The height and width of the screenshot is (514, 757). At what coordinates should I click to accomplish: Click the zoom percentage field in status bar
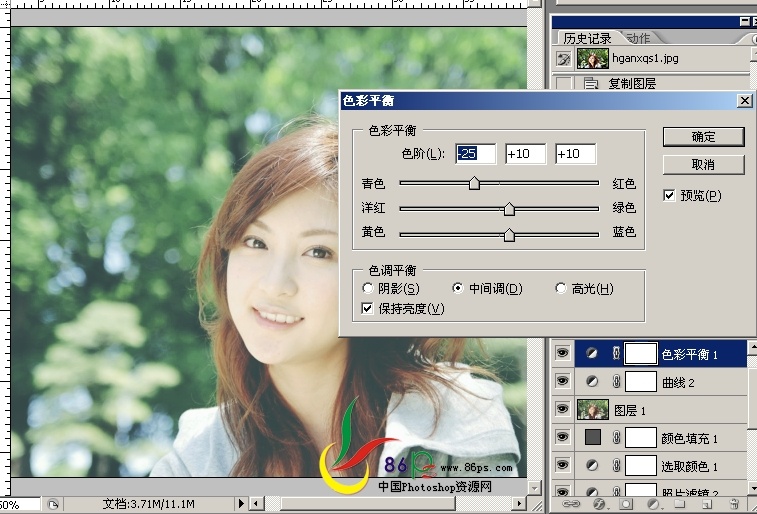pyautogui.click(x=19, y=505)
